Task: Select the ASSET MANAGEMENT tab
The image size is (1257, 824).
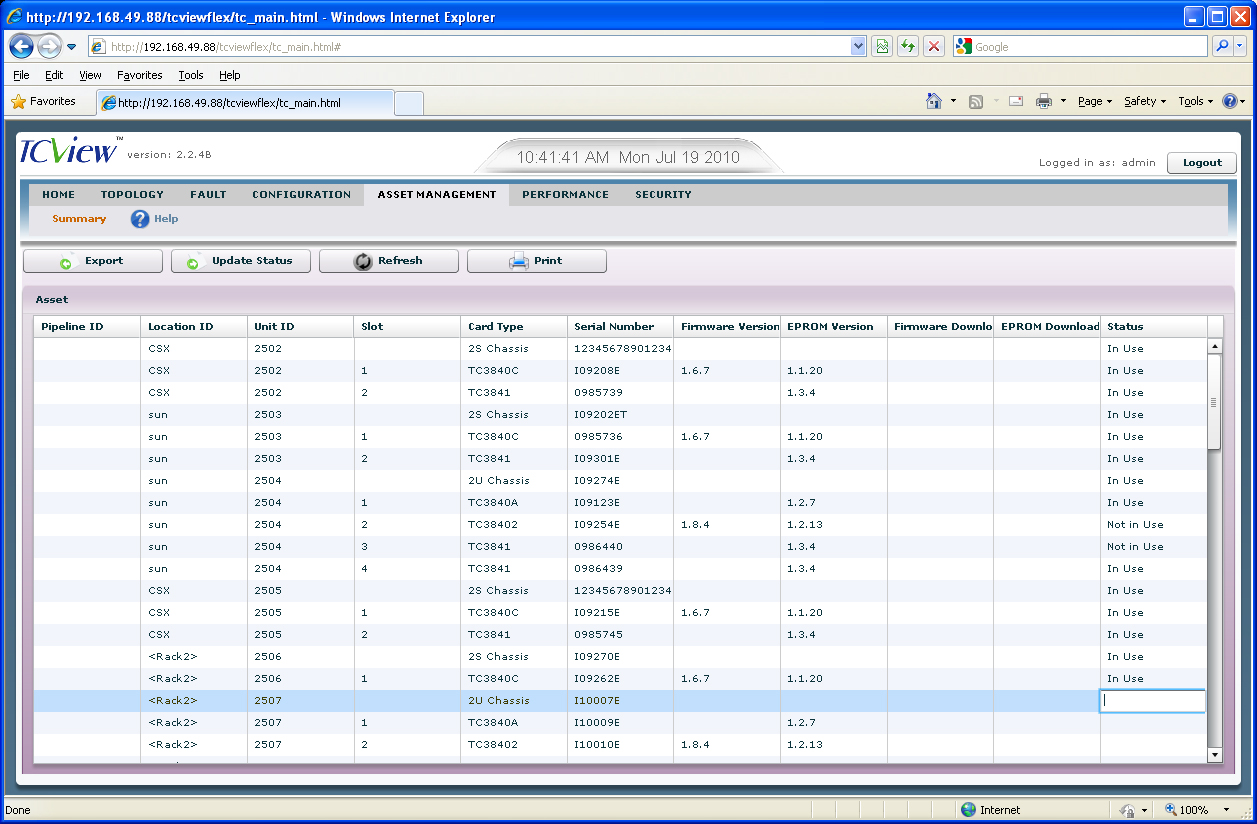Action: point(436,195)
